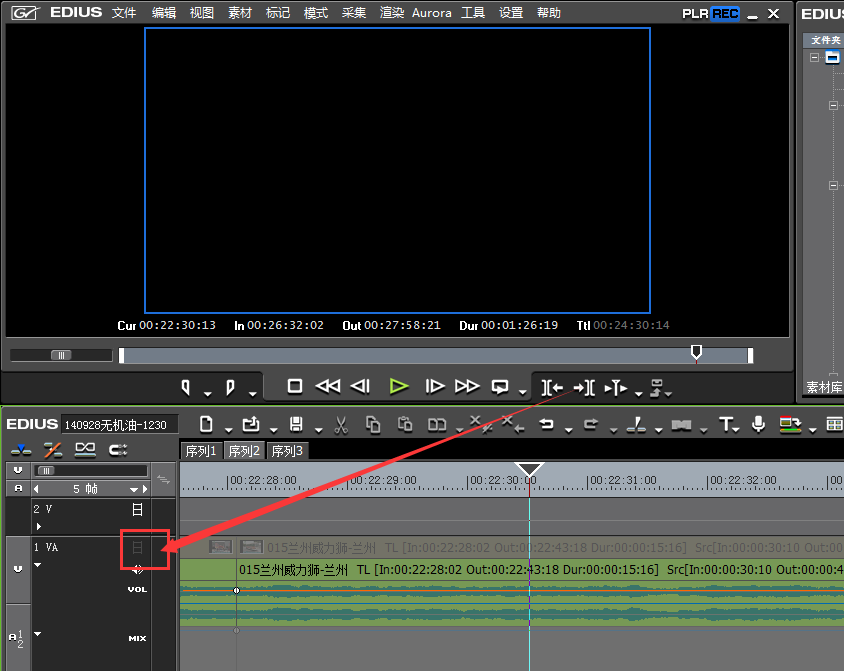Open the 渲染 menu
Screen dimensions: 844x671
[392, 13]
